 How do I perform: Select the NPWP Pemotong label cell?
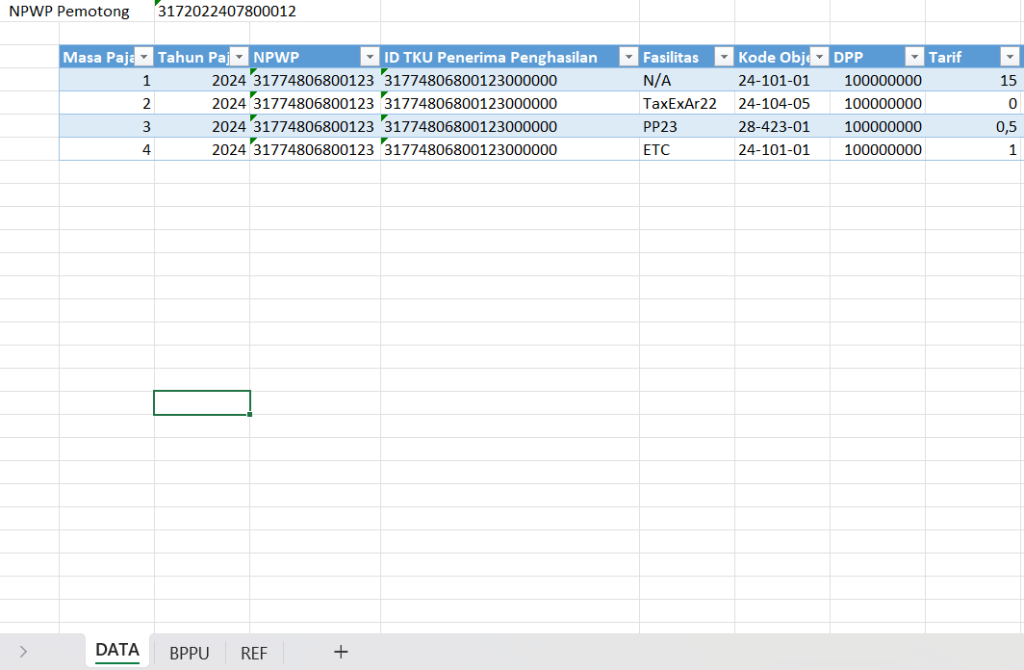[69, 11]
